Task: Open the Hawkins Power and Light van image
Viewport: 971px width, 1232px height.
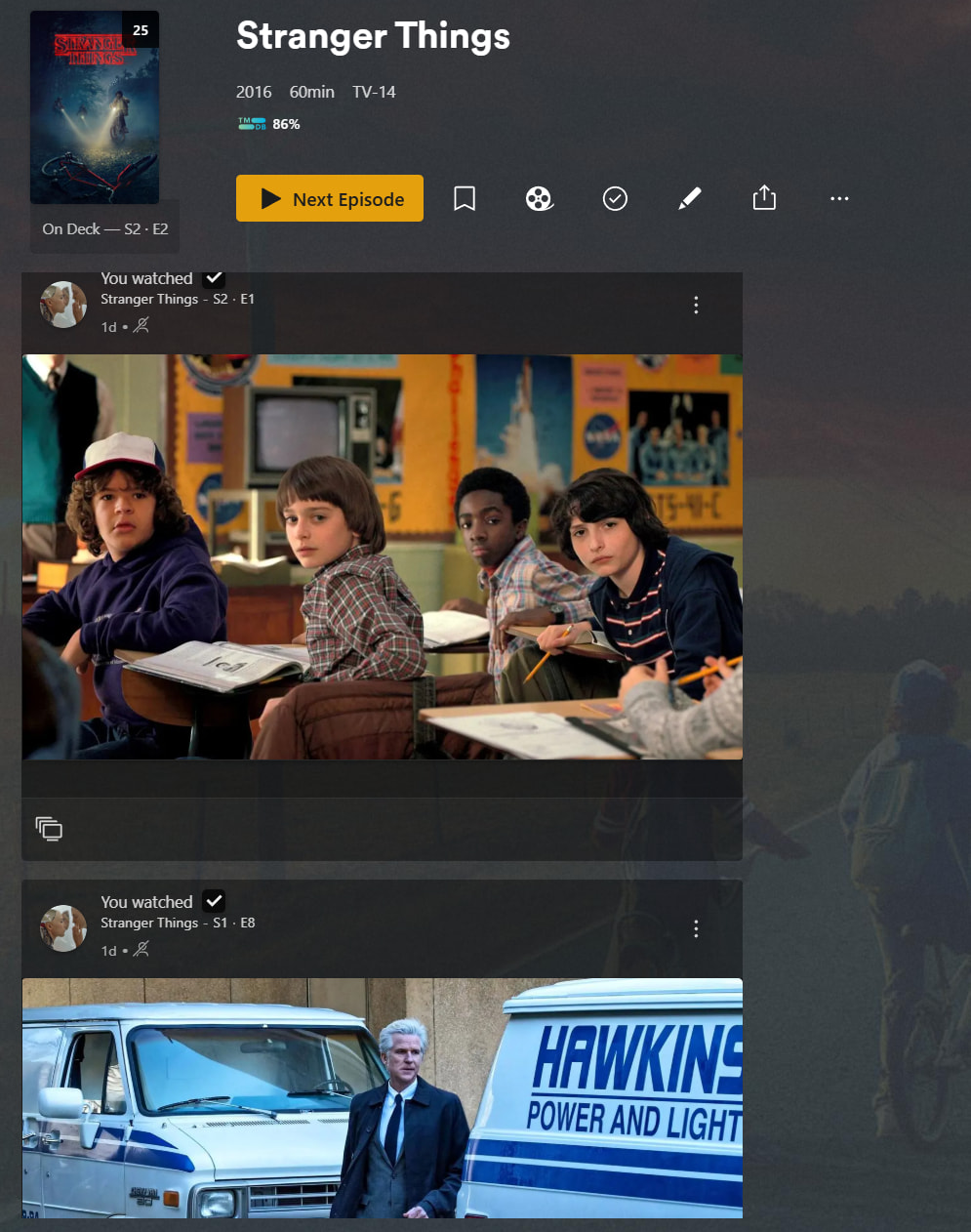Action: 383,1098
